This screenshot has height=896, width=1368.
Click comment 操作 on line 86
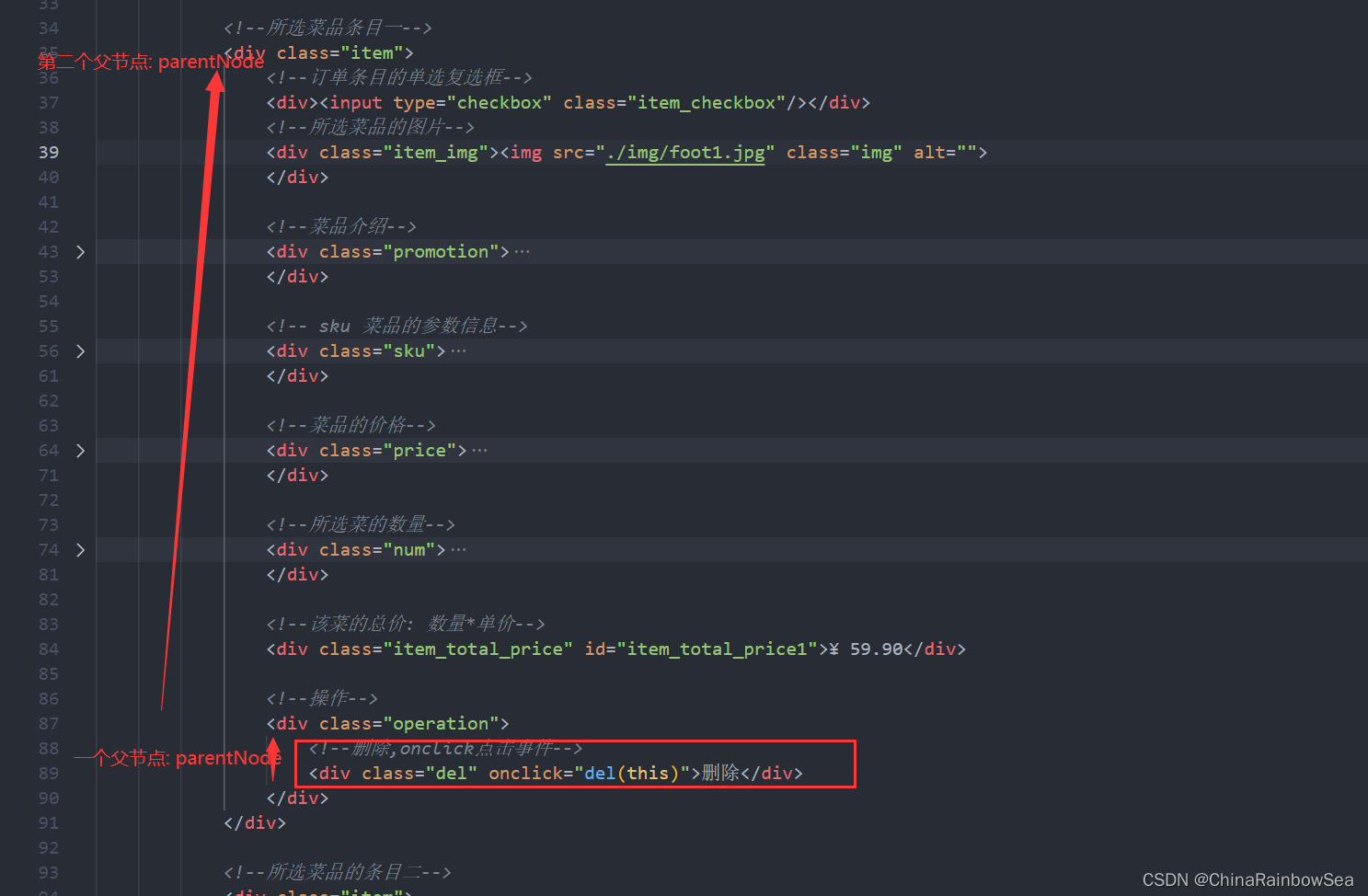pyautogui.click(x=322, y=699)
